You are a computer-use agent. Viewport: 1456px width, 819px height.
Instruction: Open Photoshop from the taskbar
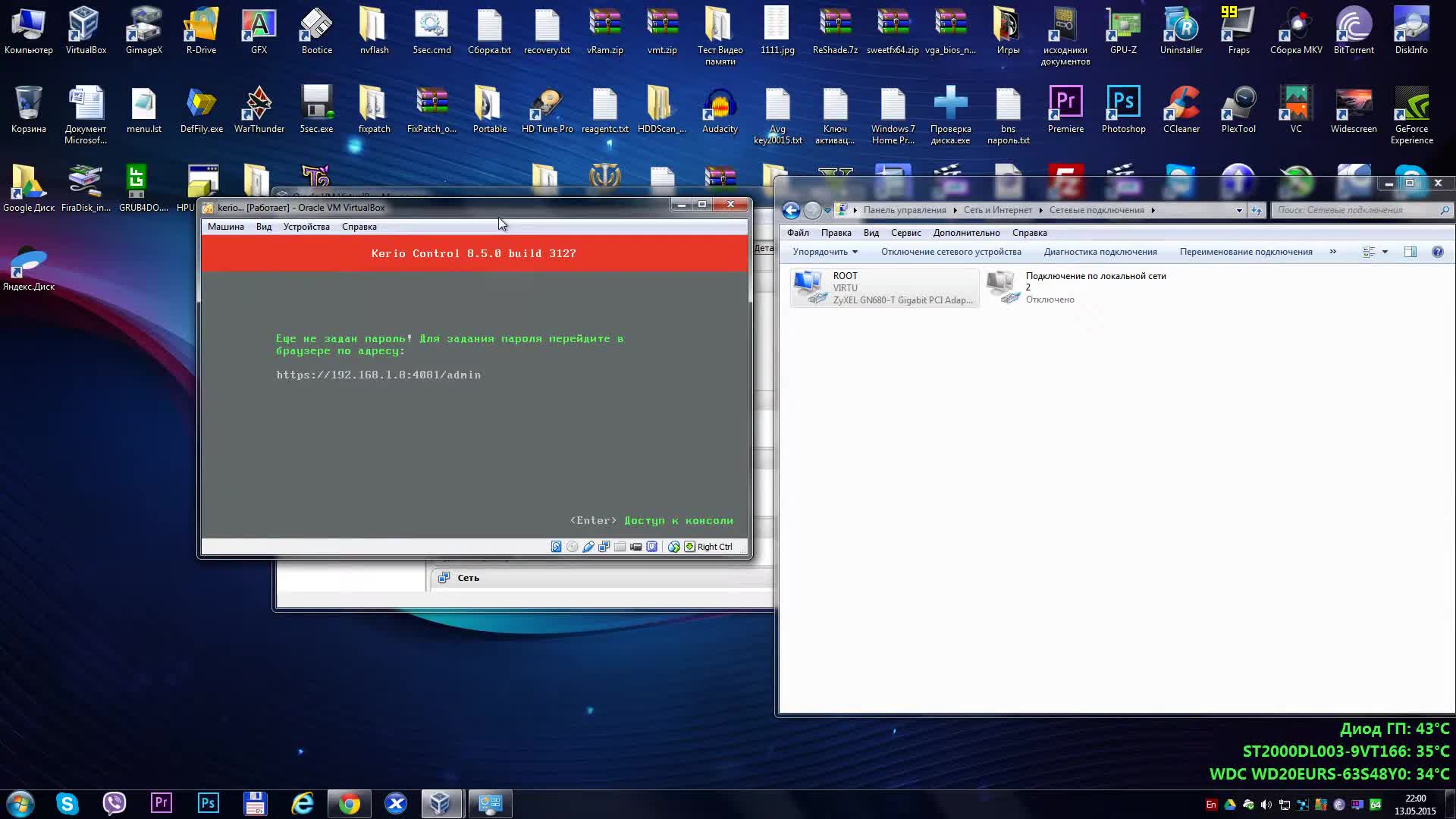pyautogui.click(x=208, y=803)
